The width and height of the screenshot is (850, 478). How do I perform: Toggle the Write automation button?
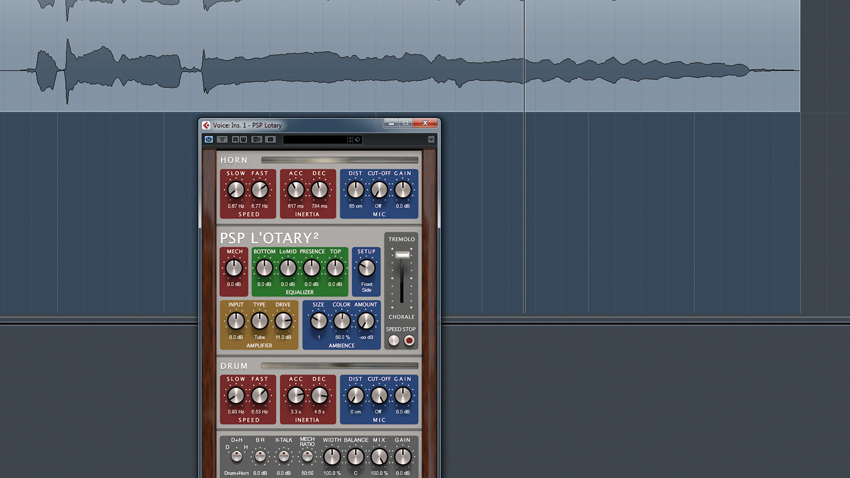pos(243,139)
